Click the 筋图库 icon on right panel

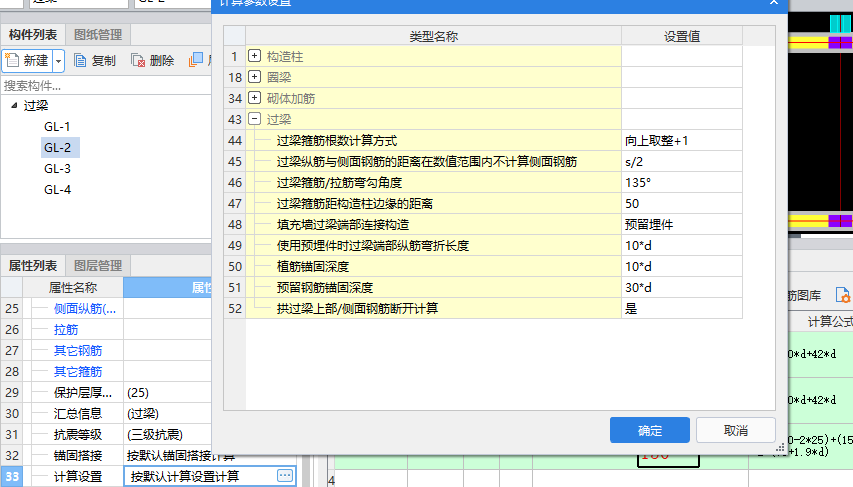[x=842, y=295]
